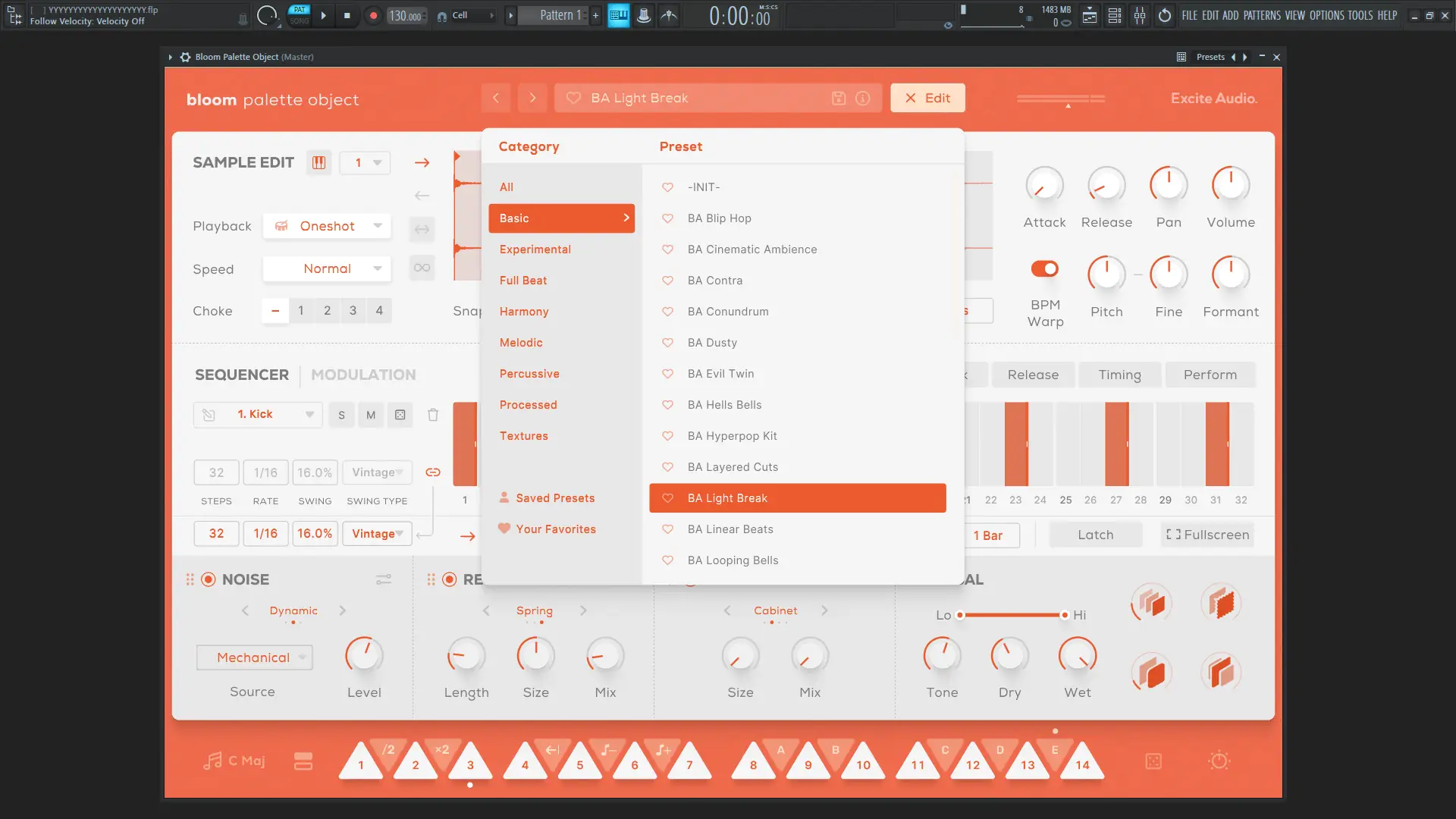
Task: Solo the Kick track with the S button
Action: click(341, 415)
